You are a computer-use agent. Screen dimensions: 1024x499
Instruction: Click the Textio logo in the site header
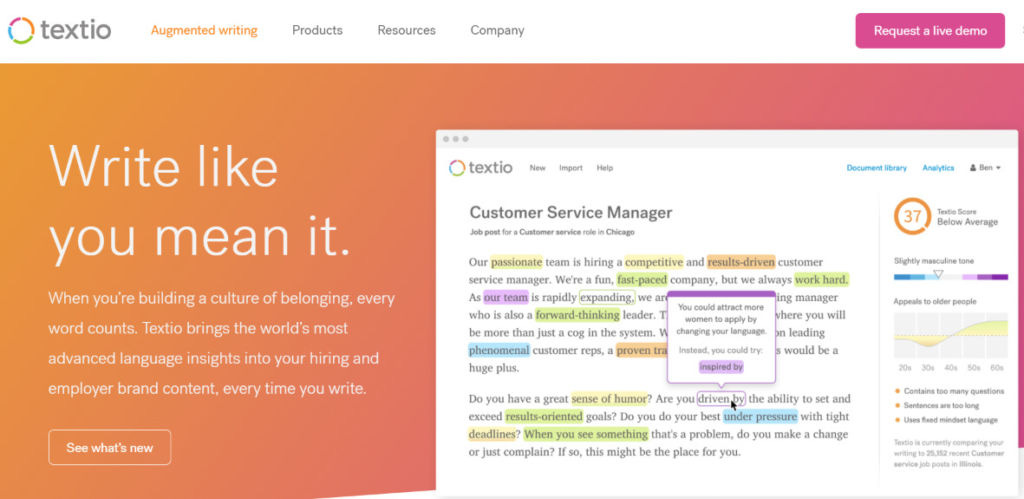click(x=59, y=30)
